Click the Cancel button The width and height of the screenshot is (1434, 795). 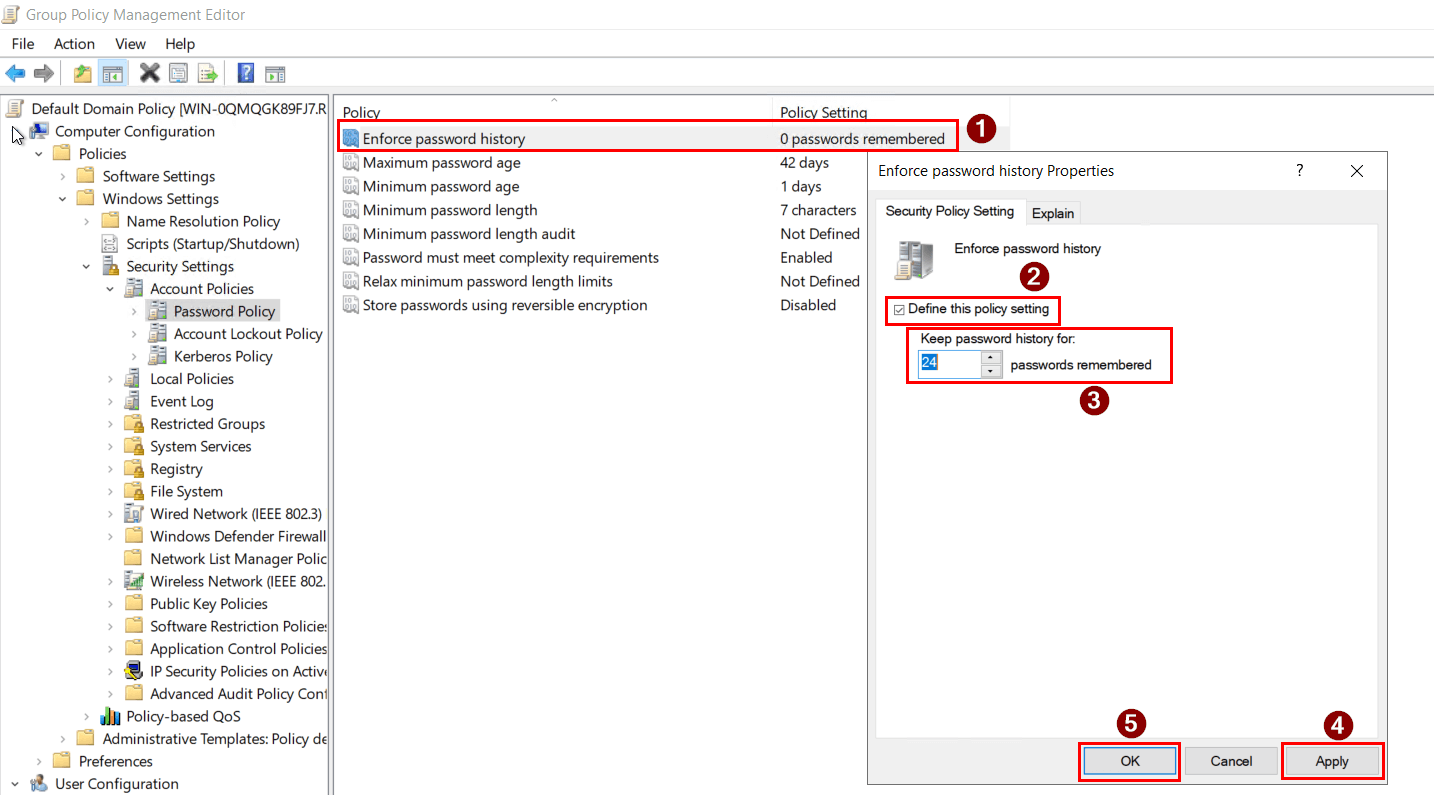click(x=1231, y=760)
